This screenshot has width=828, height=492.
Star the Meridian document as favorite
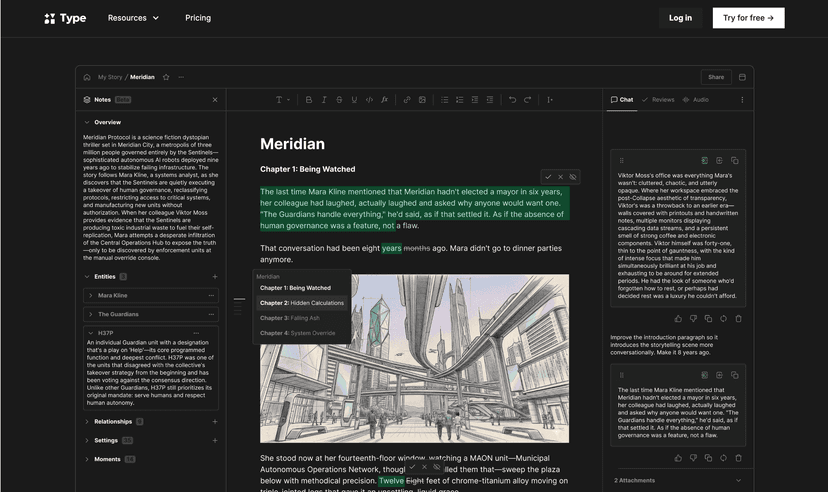(166, 77)
